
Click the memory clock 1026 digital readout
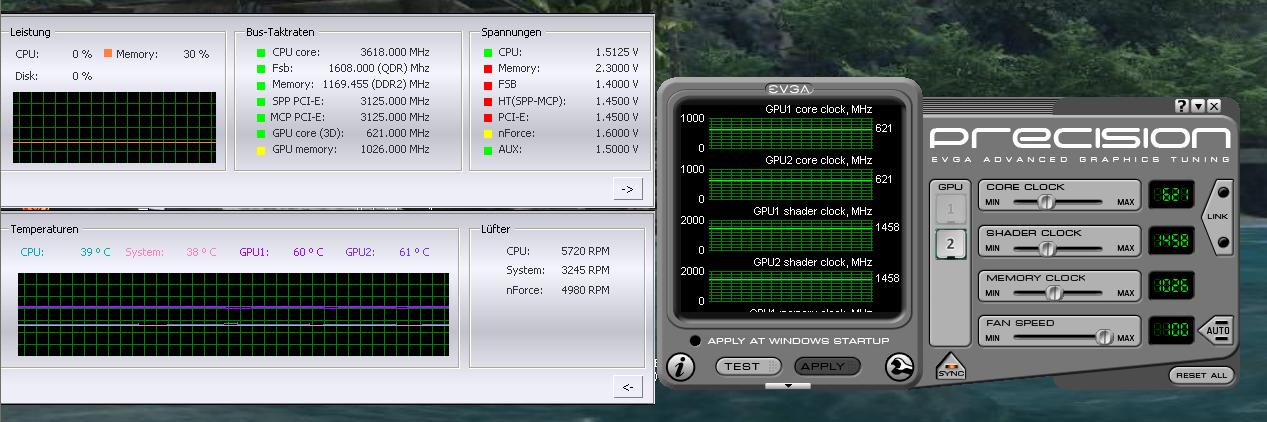[1171, 286]
